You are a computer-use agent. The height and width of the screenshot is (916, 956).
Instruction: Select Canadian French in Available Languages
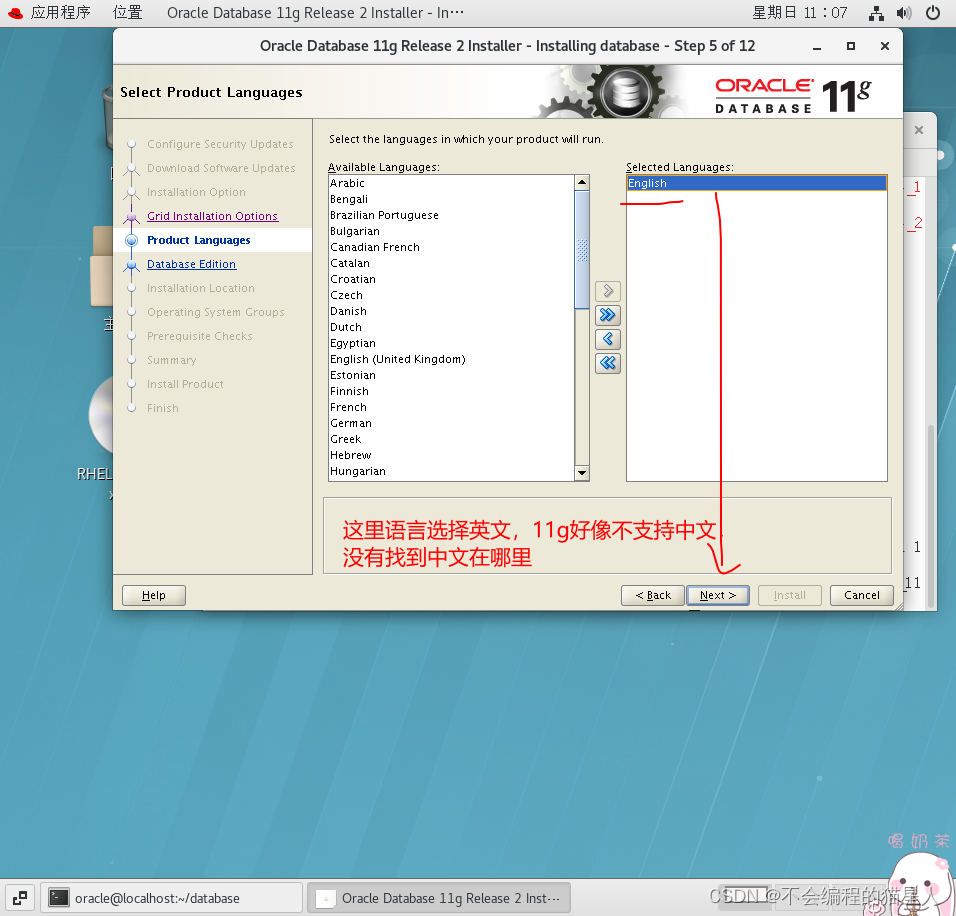(451, 247)
